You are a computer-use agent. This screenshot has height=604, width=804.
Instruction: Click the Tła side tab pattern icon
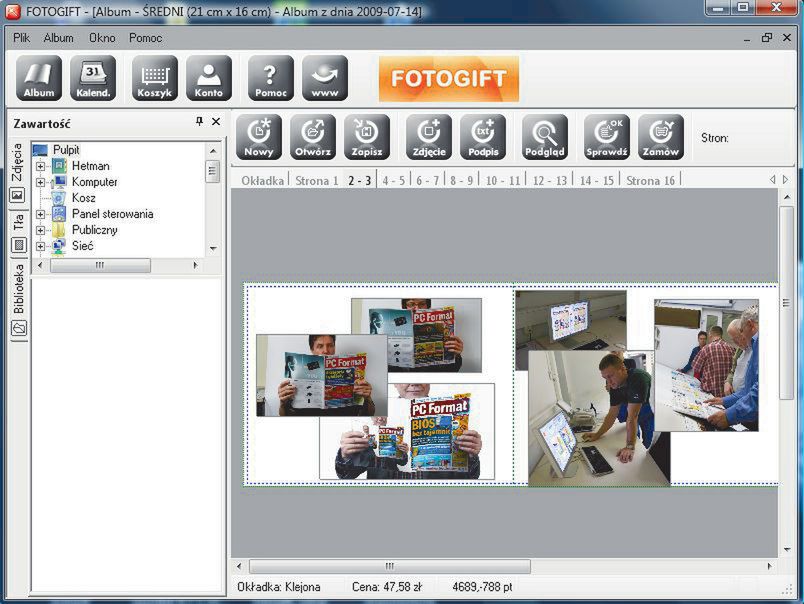tap(18, 245)
